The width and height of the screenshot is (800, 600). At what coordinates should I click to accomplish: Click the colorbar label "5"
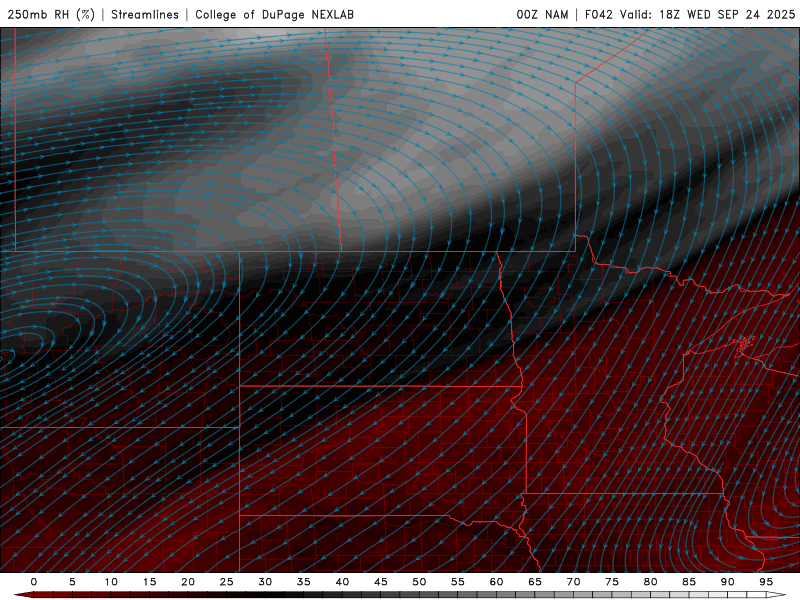[x=72, y=582]
